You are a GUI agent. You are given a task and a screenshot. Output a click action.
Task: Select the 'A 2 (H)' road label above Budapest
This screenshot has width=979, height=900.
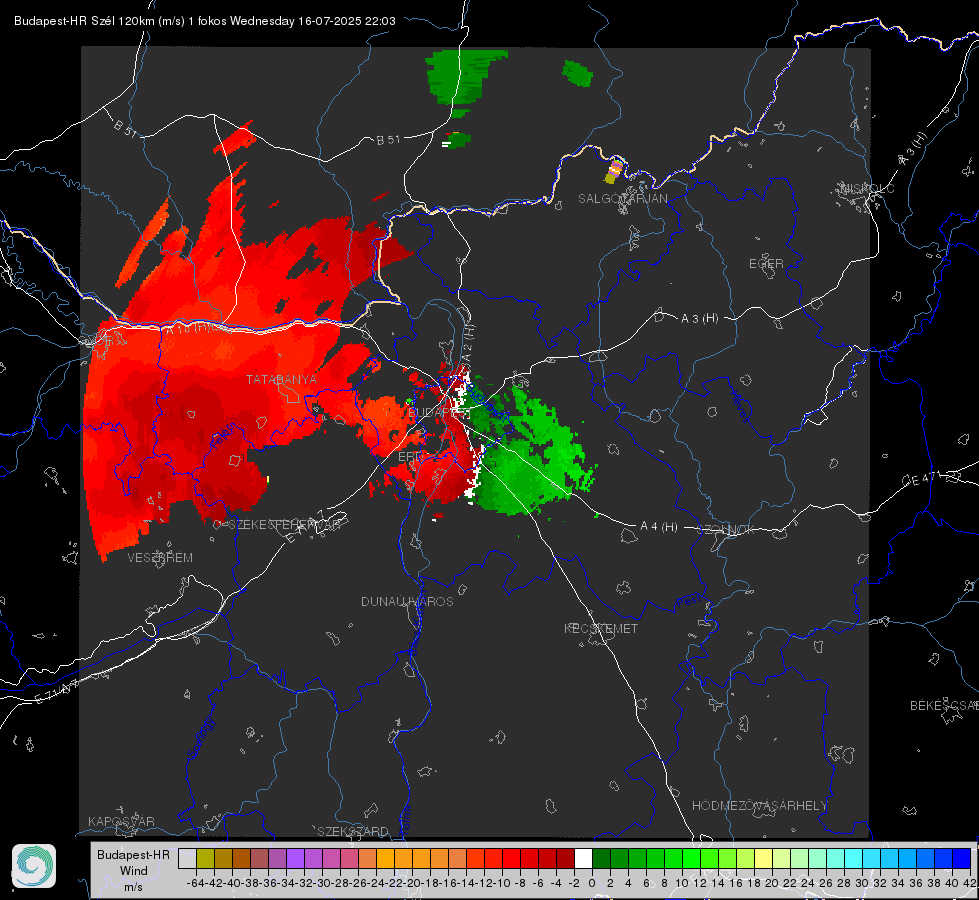click(468, 341)
